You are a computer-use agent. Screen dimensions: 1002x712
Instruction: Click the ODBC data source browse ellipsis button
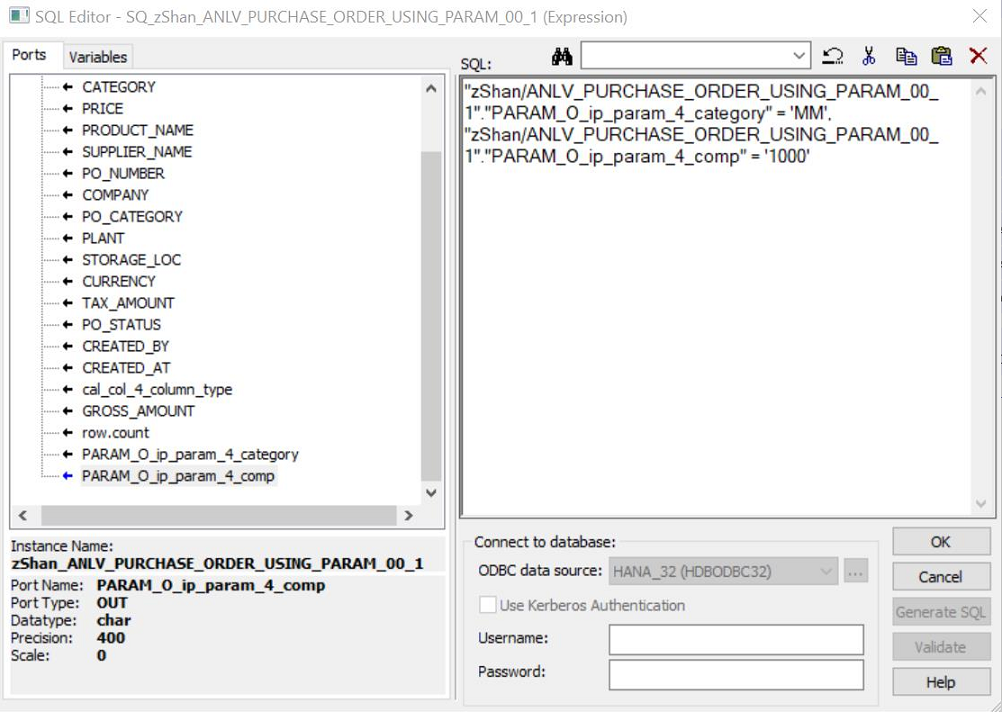856,571
